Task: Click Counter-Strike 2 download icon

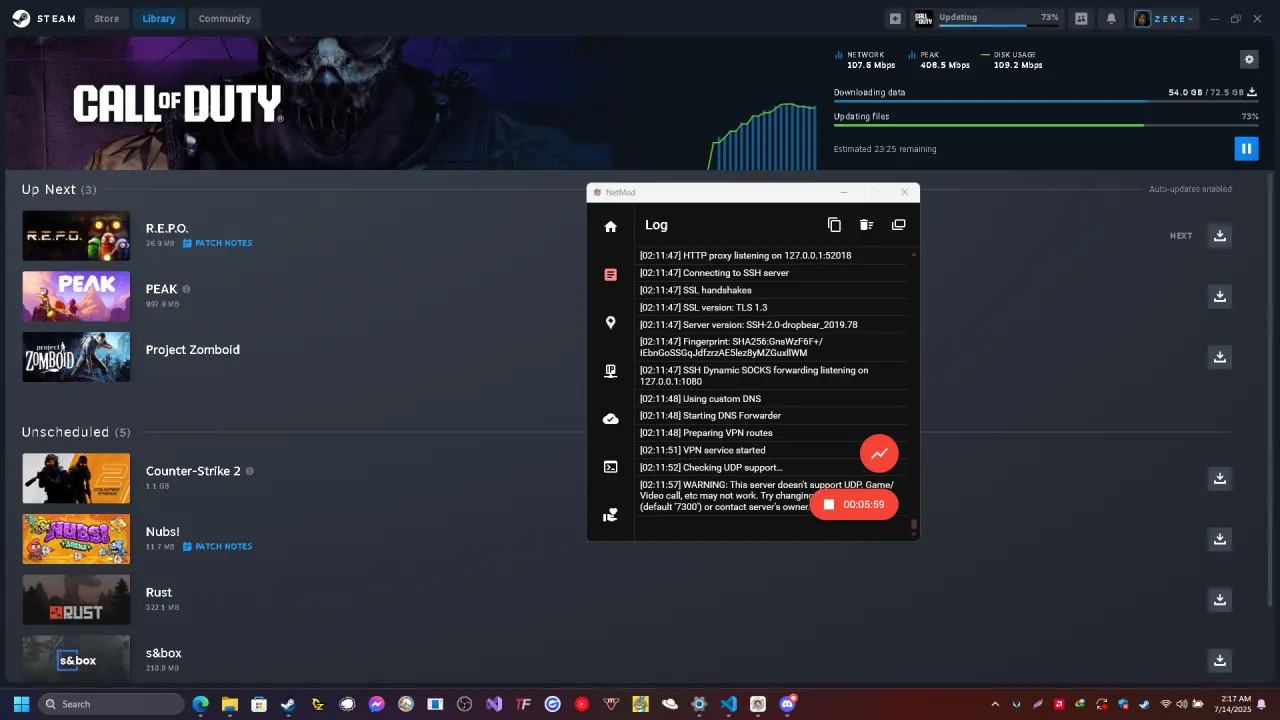Action: point(1219,479)
